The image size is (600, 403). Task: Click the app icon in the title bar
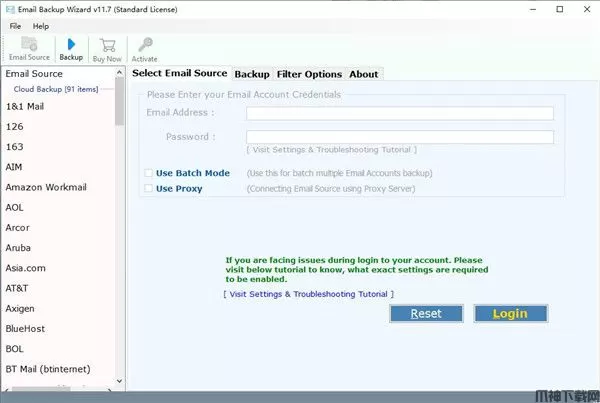(x=10, y=9)
